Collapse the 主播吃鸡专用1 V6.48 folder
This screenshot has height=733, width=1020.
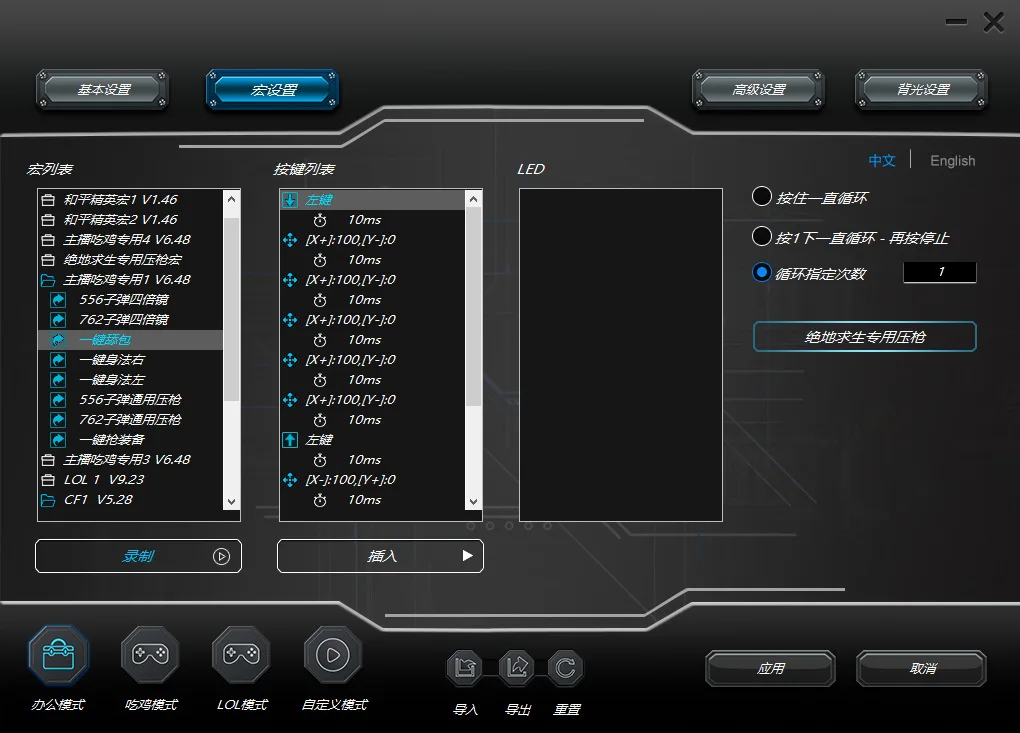tap(47, 280)
